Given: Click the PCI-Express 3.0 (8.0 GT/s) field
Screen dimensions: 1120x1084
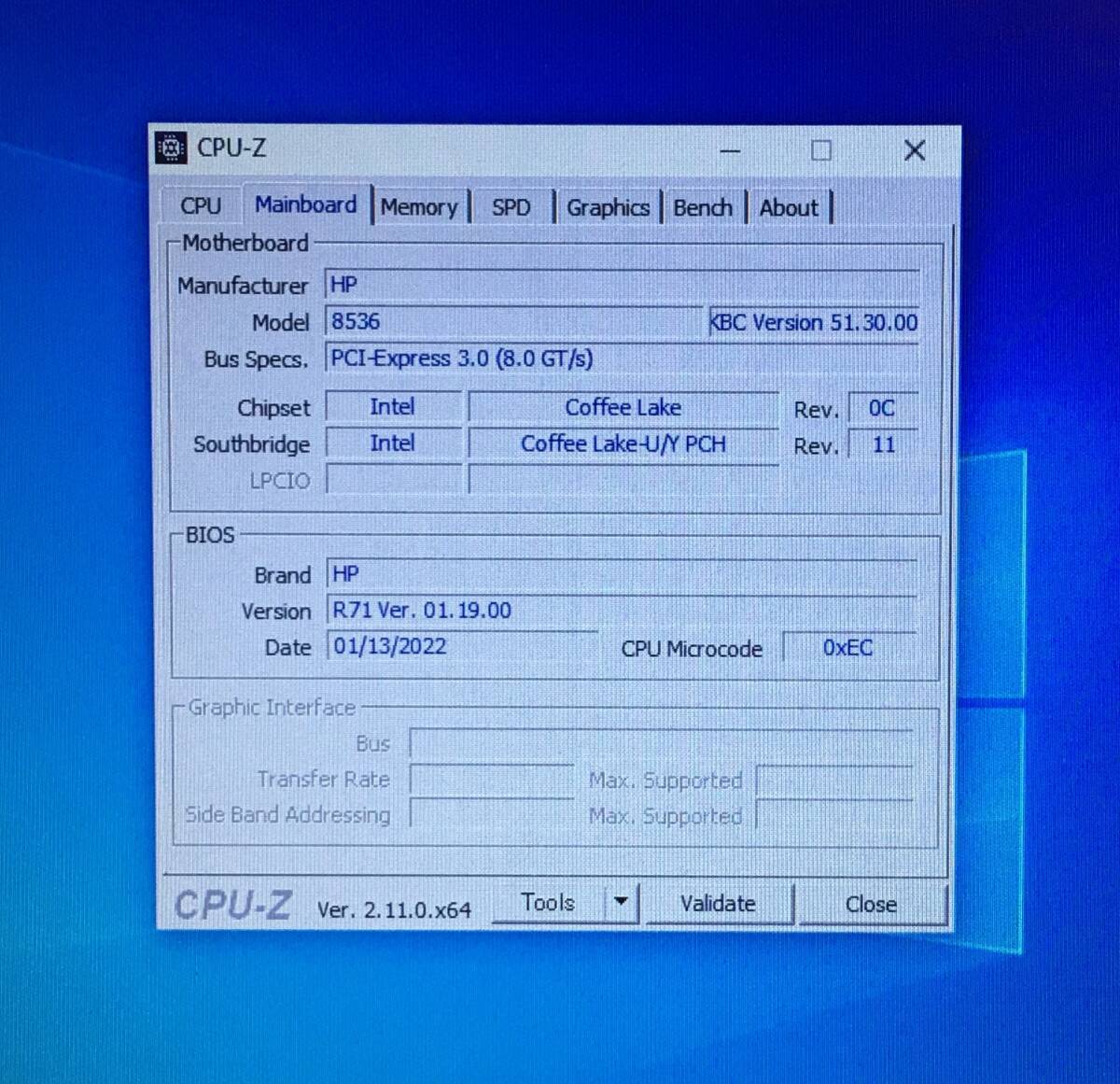Looking at the screenshot, I should point(622,359).
